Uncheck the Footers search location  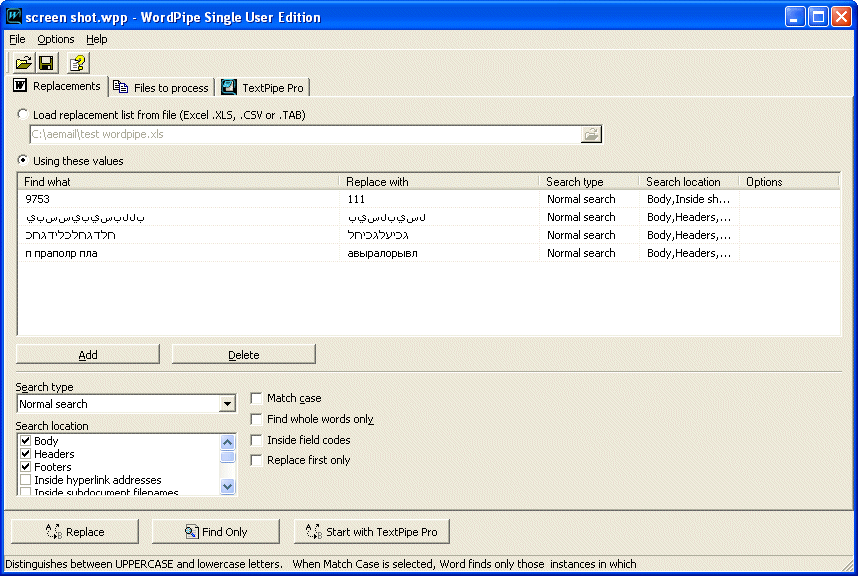[25, 467]
